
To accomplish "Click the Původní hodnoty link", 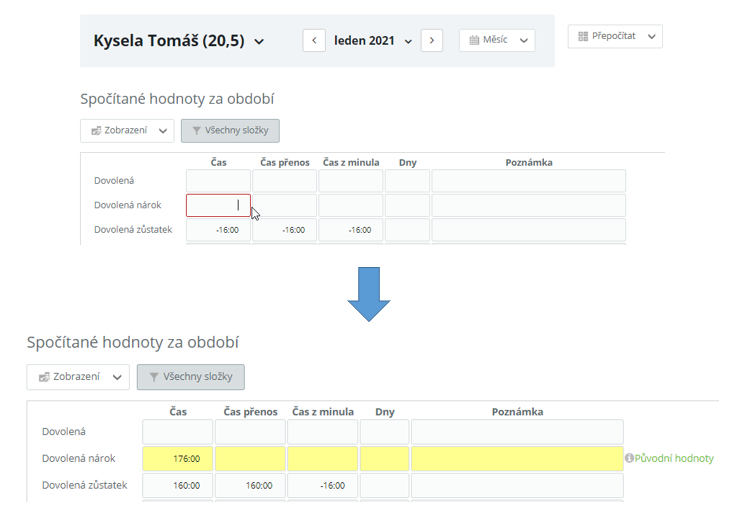I will [674, 459].
